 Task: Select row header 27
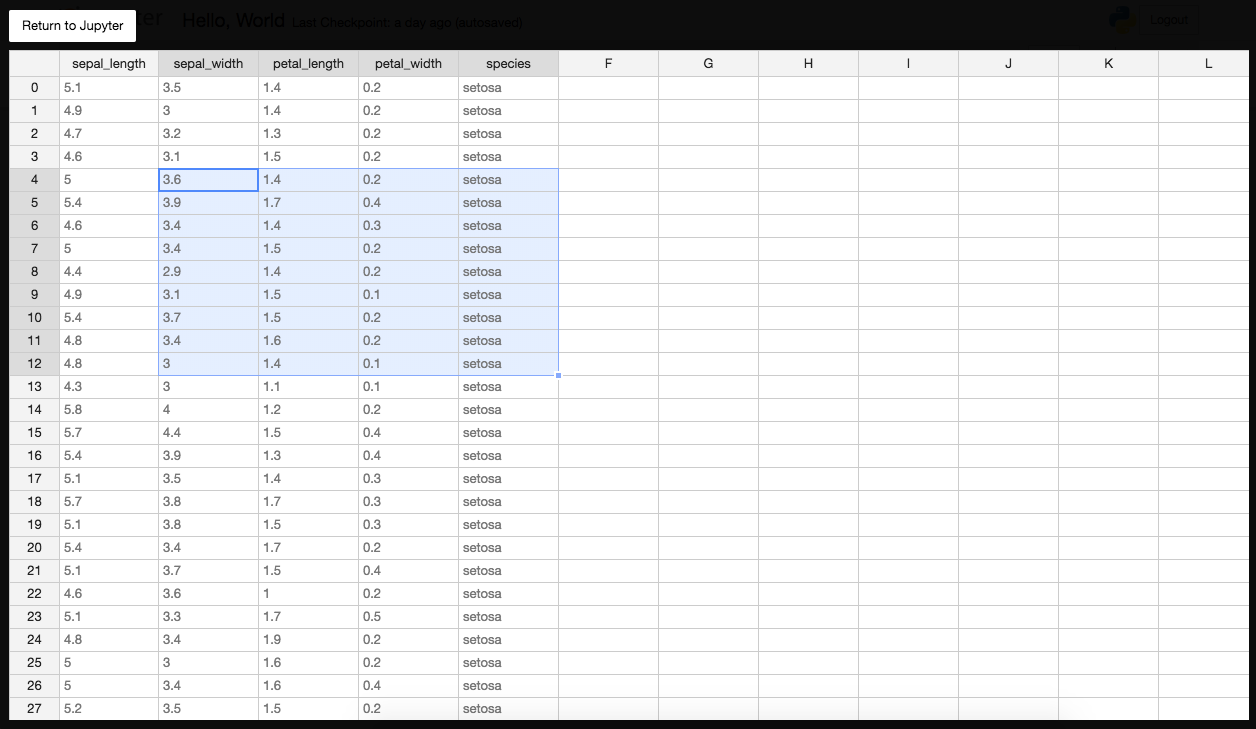click(x=34, y=709)
